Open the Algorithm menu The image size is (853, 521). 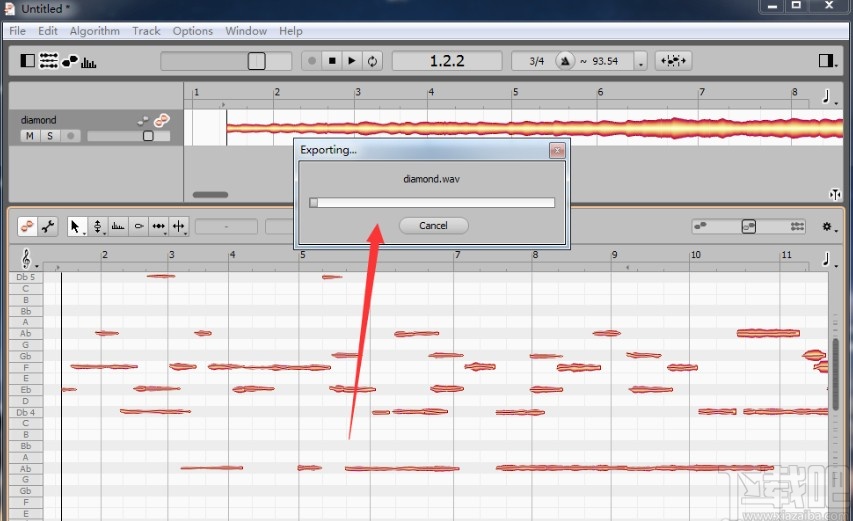(95, 31)
